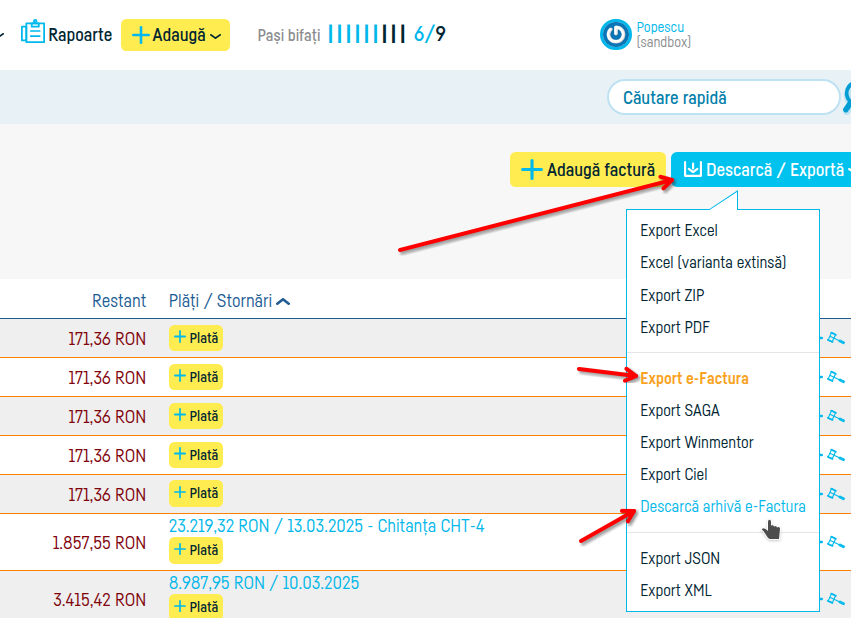
Task: Focus the Căutare rapidă search field
Action: (x=722, y=98)
